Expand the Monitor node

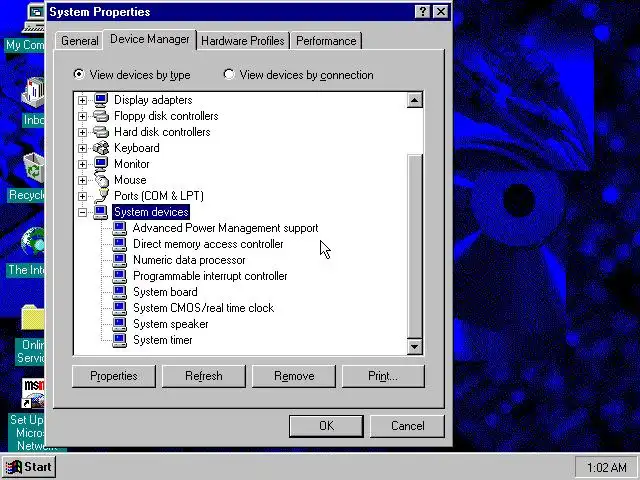tap(82, 164)
